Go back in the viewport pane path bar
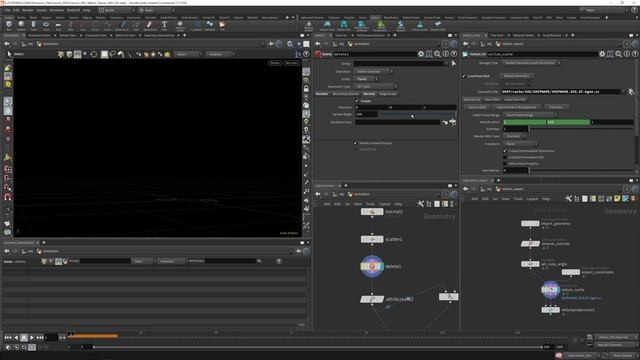 pos(7,44)
